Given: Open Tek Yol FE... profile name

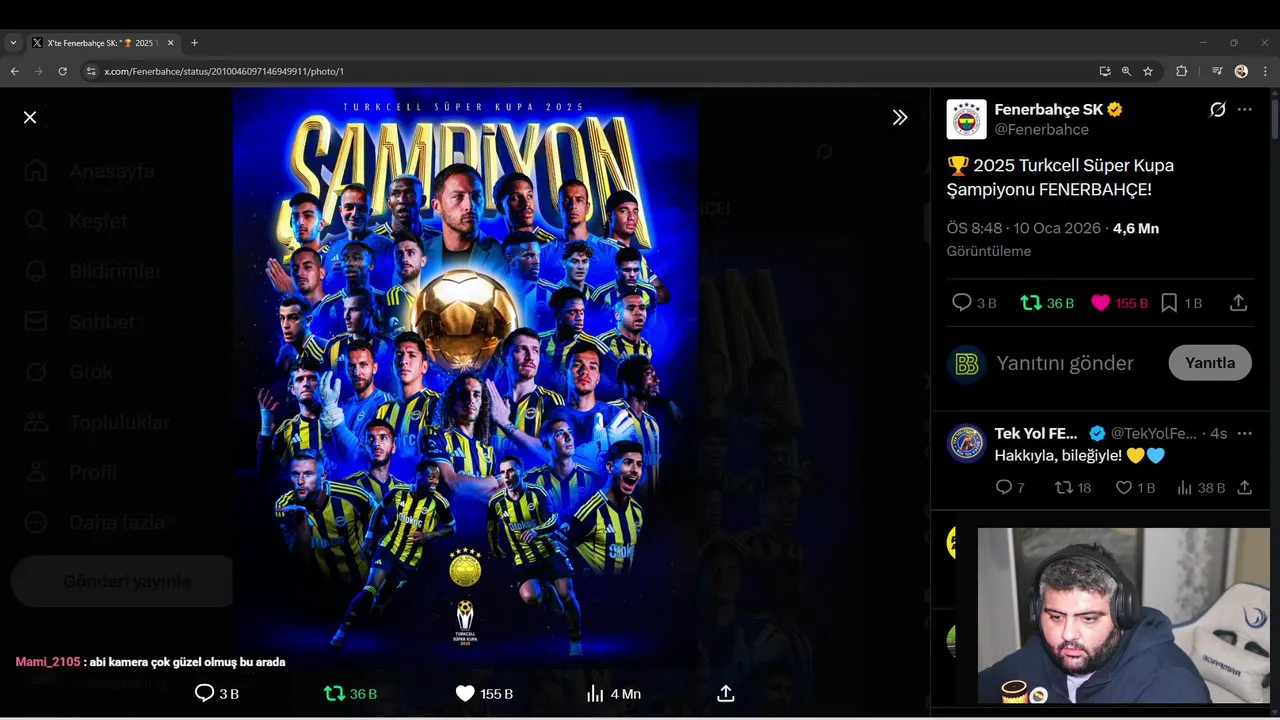Looking at the screenshot, I should point(1036,433).
